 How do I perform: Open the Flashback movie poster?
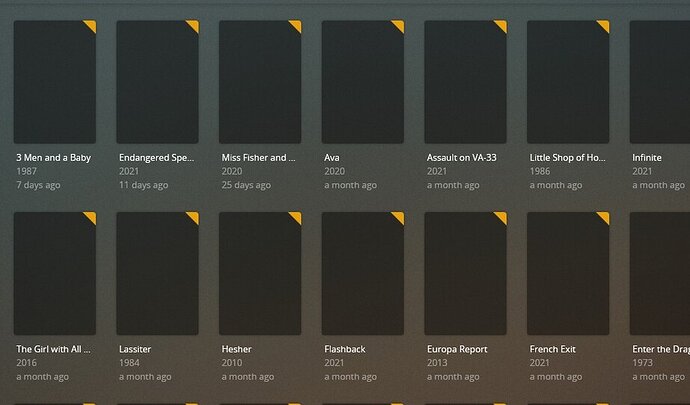click(363, 273)
